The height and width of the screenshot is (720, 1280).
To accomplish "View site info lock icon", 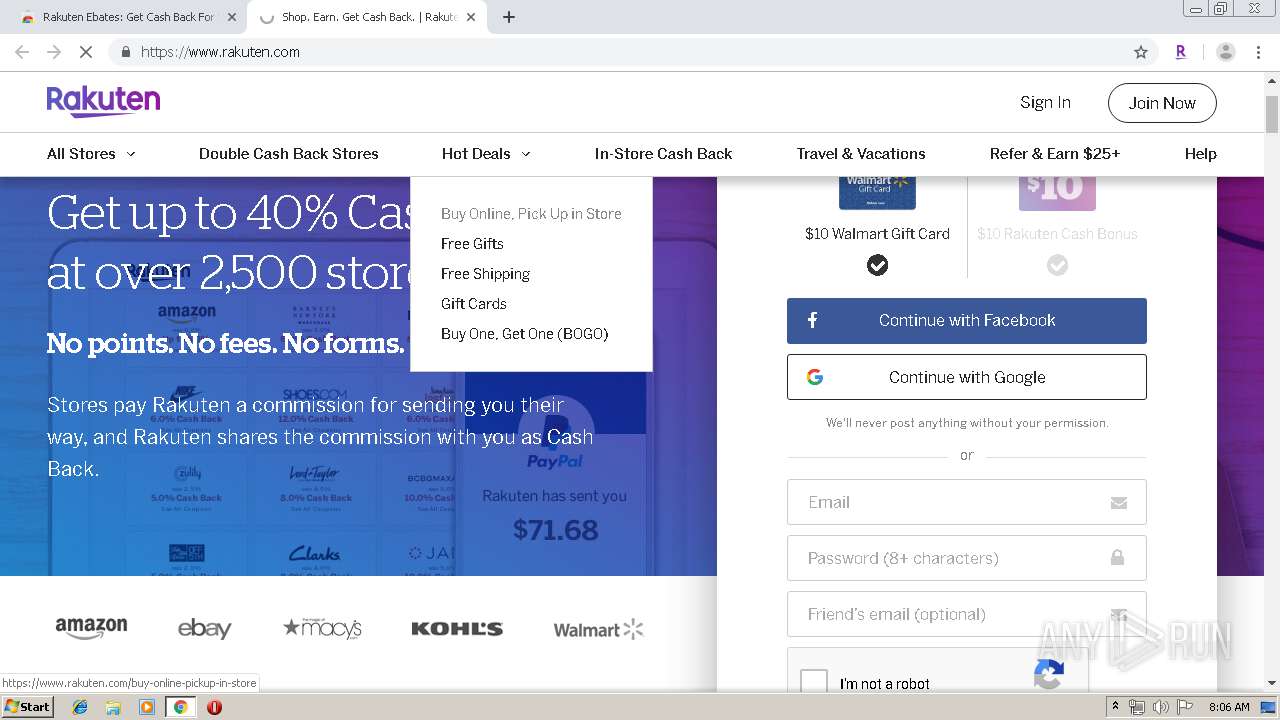I will point(125,52).
